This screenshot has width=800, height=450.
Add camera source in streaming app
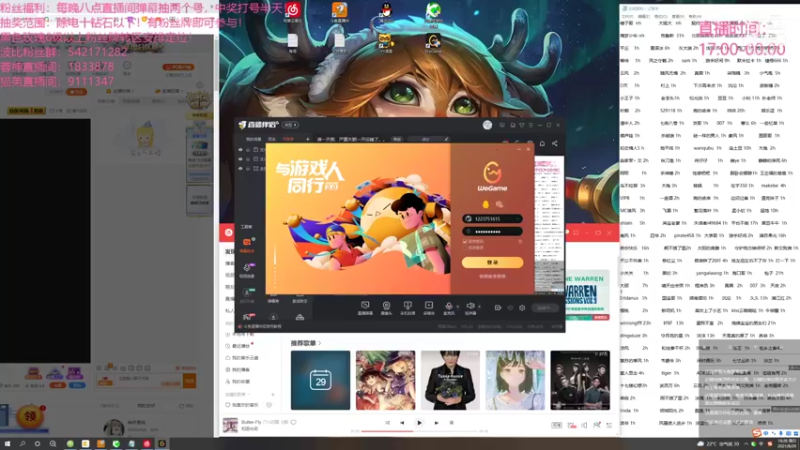[x=386, y=306]
